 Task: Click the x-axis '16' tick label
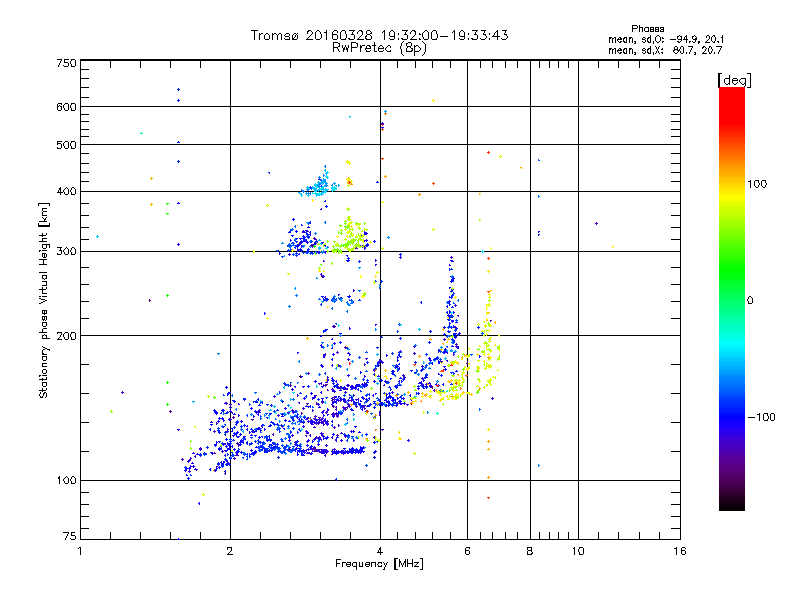tap(680, 551)
